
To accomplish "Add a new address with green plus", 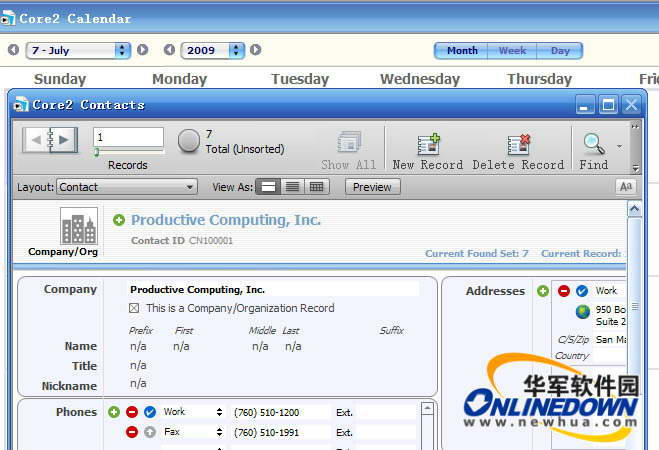I will click(x=543, y=291).
